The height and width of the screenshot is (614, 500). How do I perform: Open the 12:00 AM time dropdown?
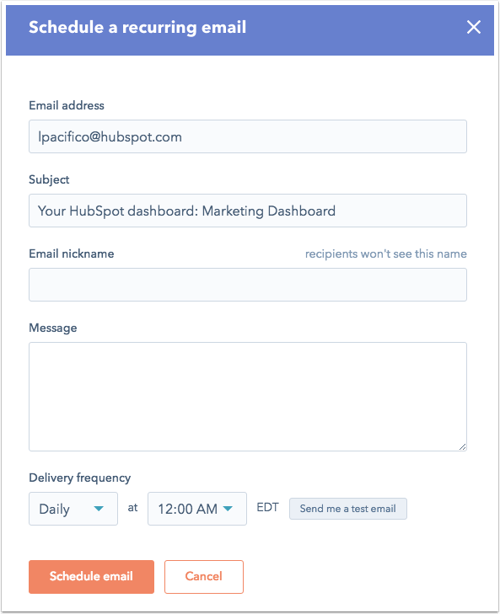pos(197,509)
